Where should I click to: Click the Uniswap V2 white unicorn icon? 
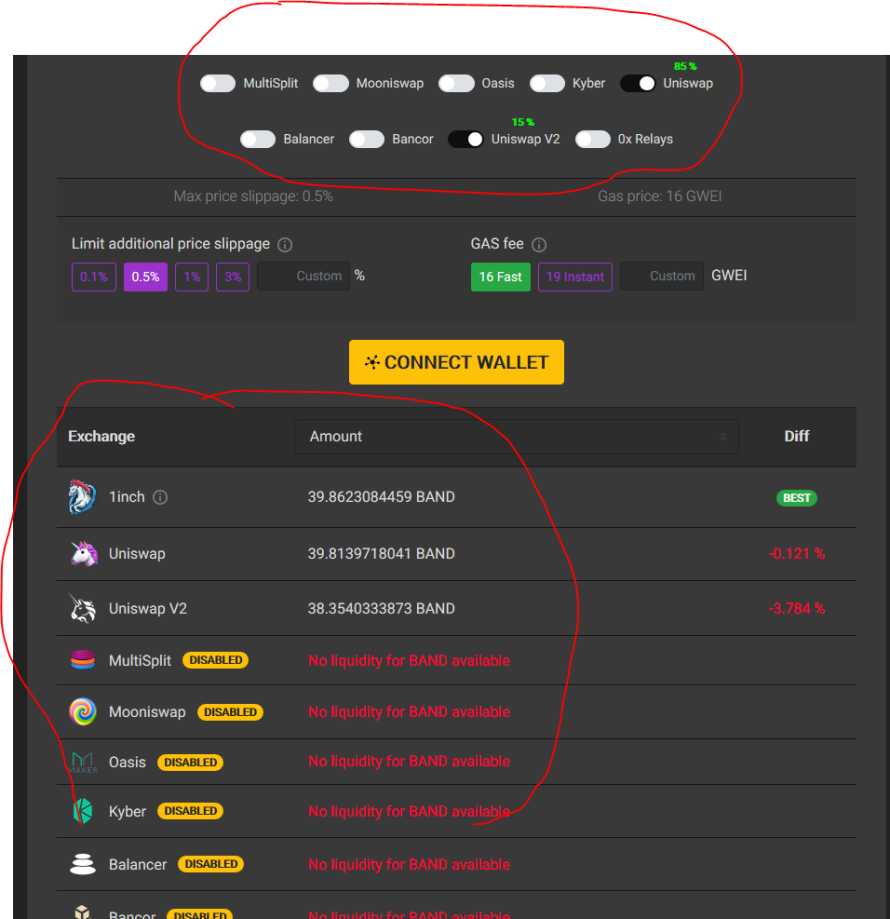click(83, 608)
